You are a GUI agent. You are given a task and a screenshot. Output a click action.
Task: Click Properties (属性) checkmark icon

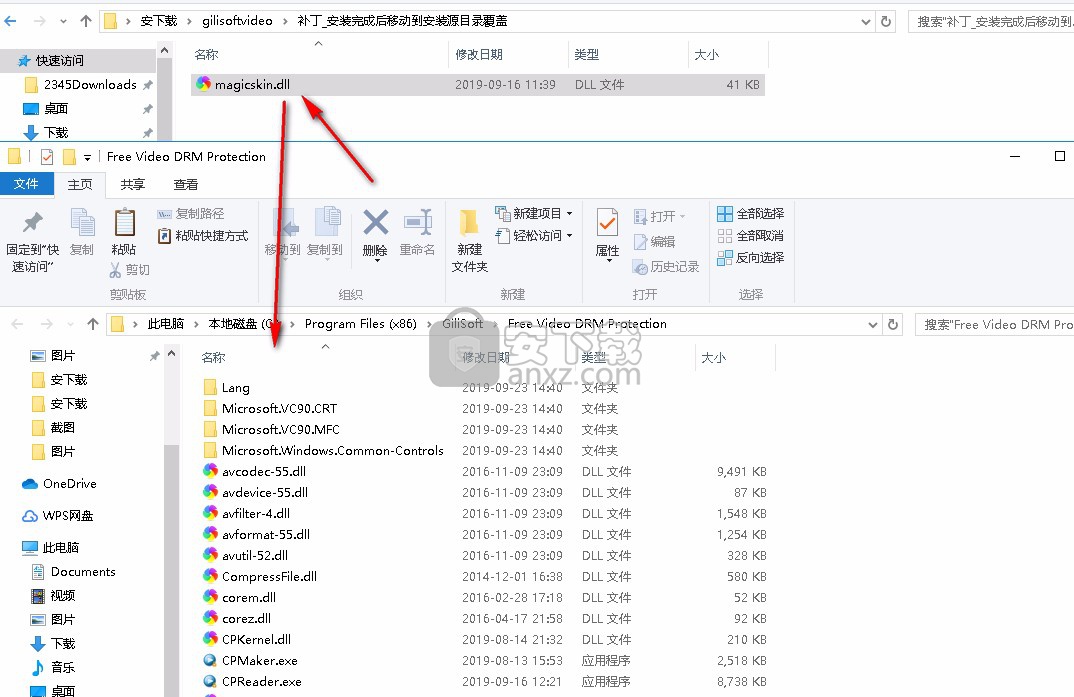point(607,223)
